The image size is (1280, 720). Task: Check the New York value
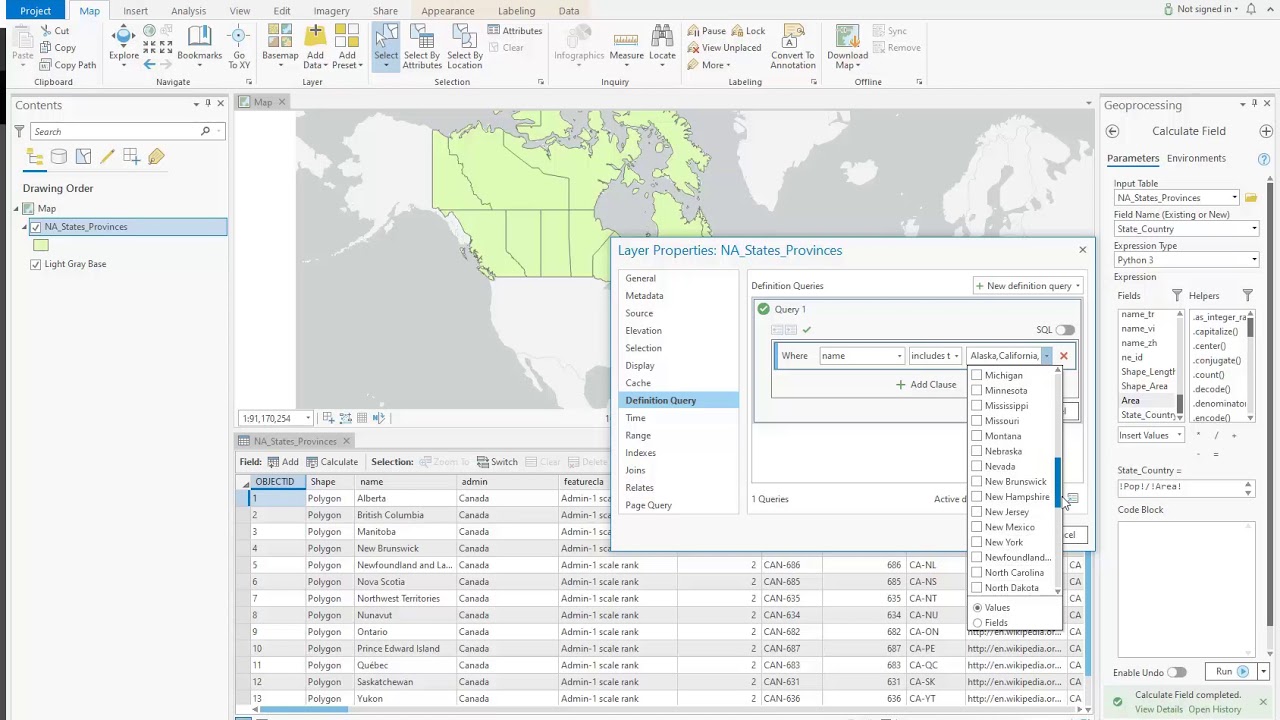point(977,542)
